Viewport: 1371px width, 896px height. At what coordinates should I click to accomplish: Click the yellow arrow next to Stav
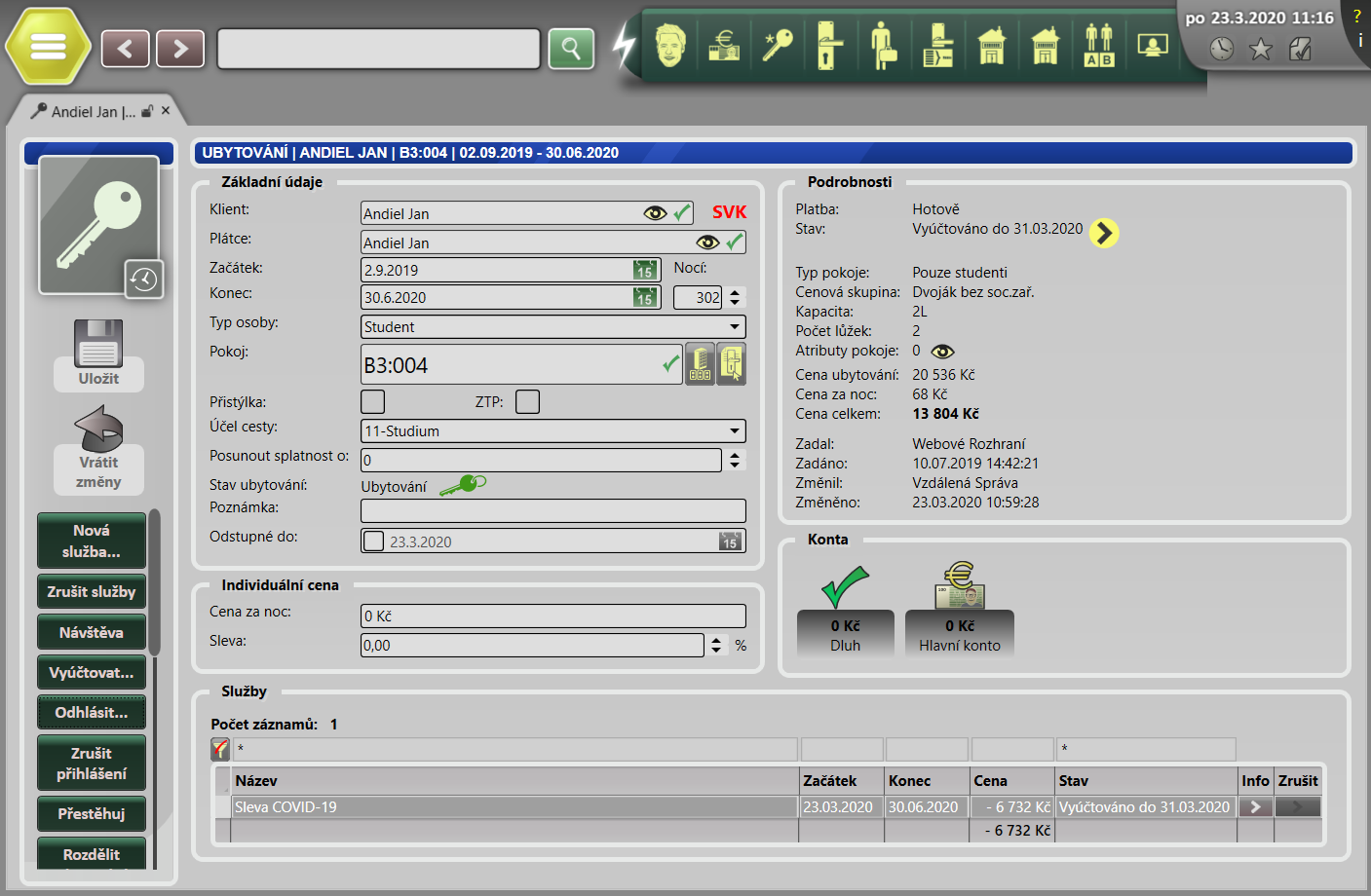click(1103, 233)
